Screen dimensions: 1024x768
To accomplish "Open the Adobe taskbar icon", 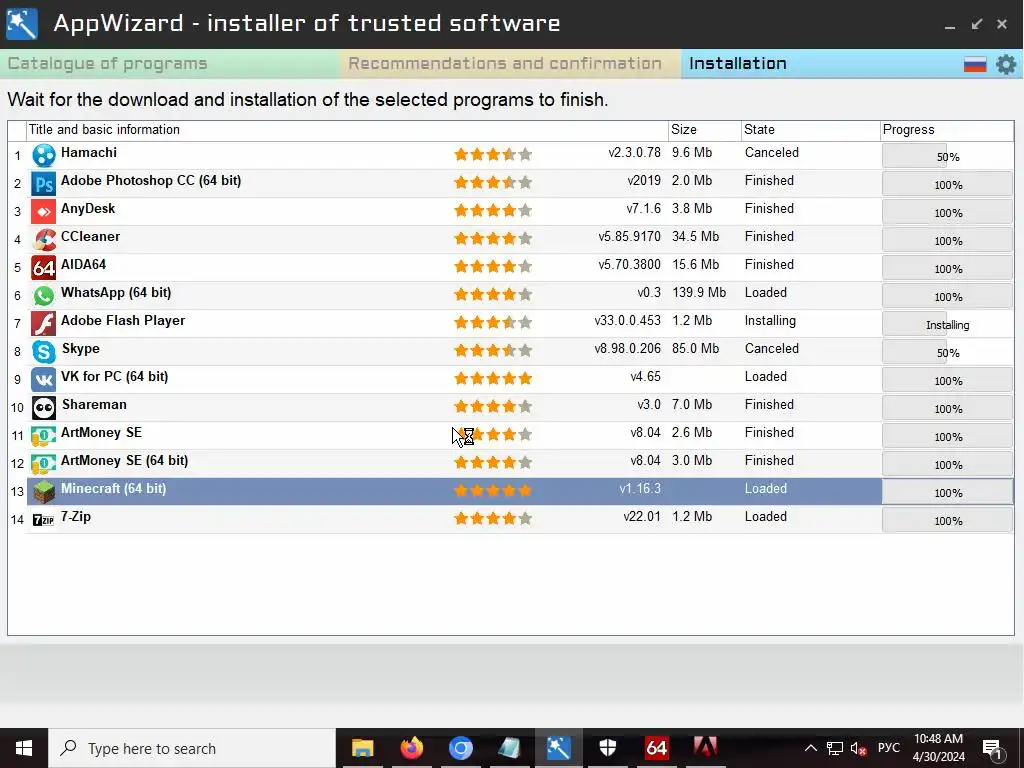I will coord(705,748).
